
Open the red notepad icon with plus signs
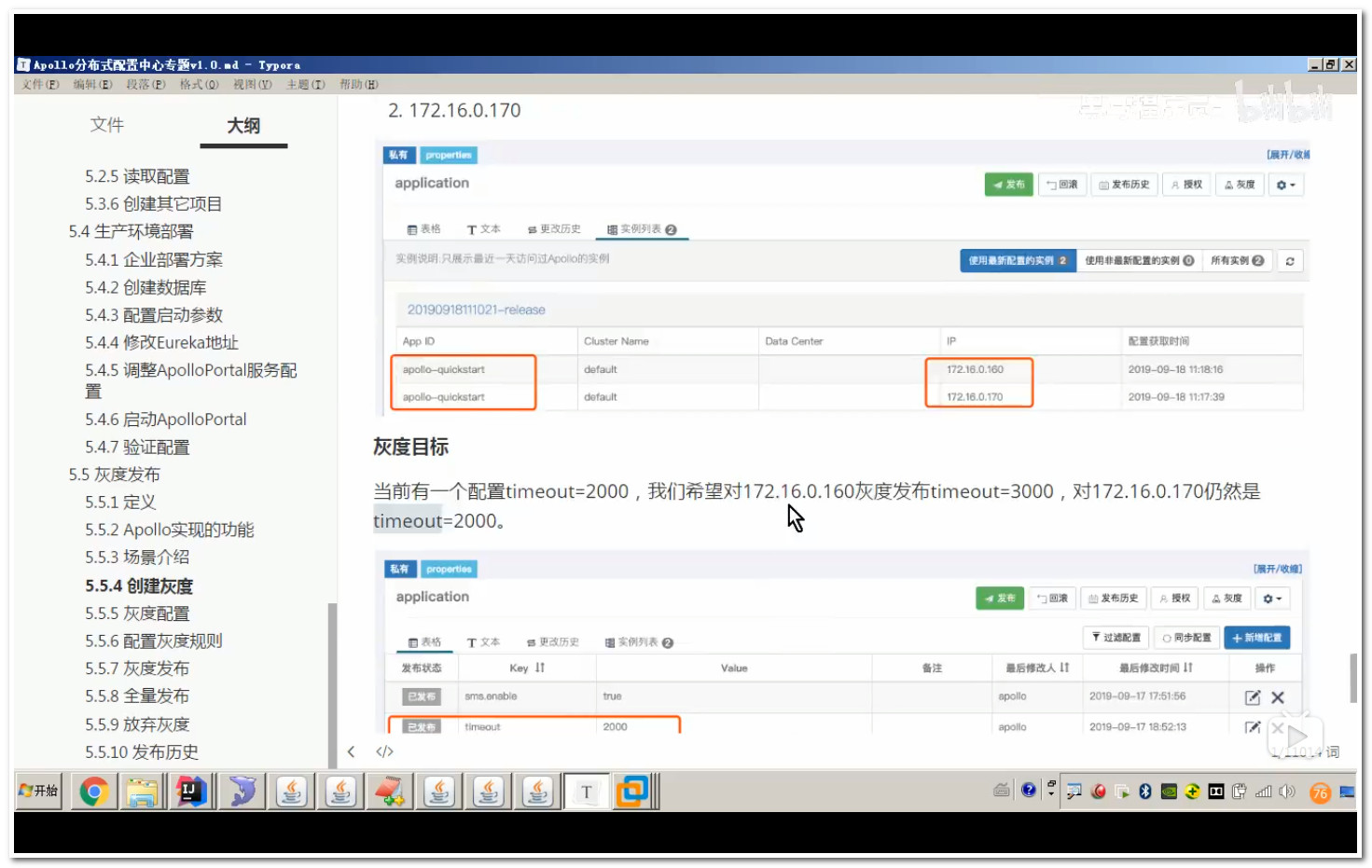pyautogui.click(x=390, y=792)
